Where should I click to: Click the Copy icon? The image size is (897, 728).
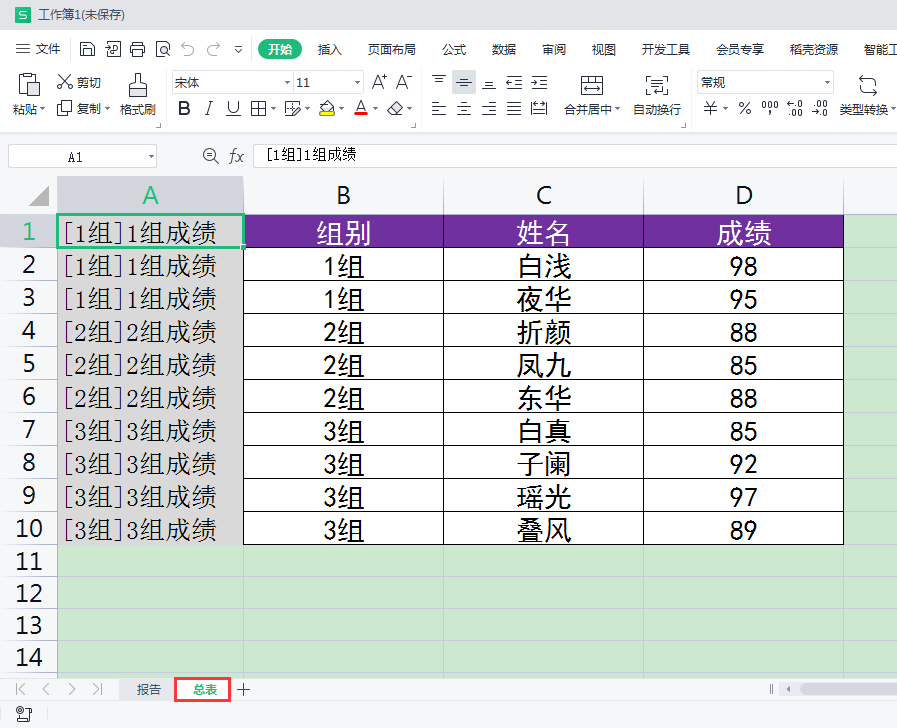point(64,108)
